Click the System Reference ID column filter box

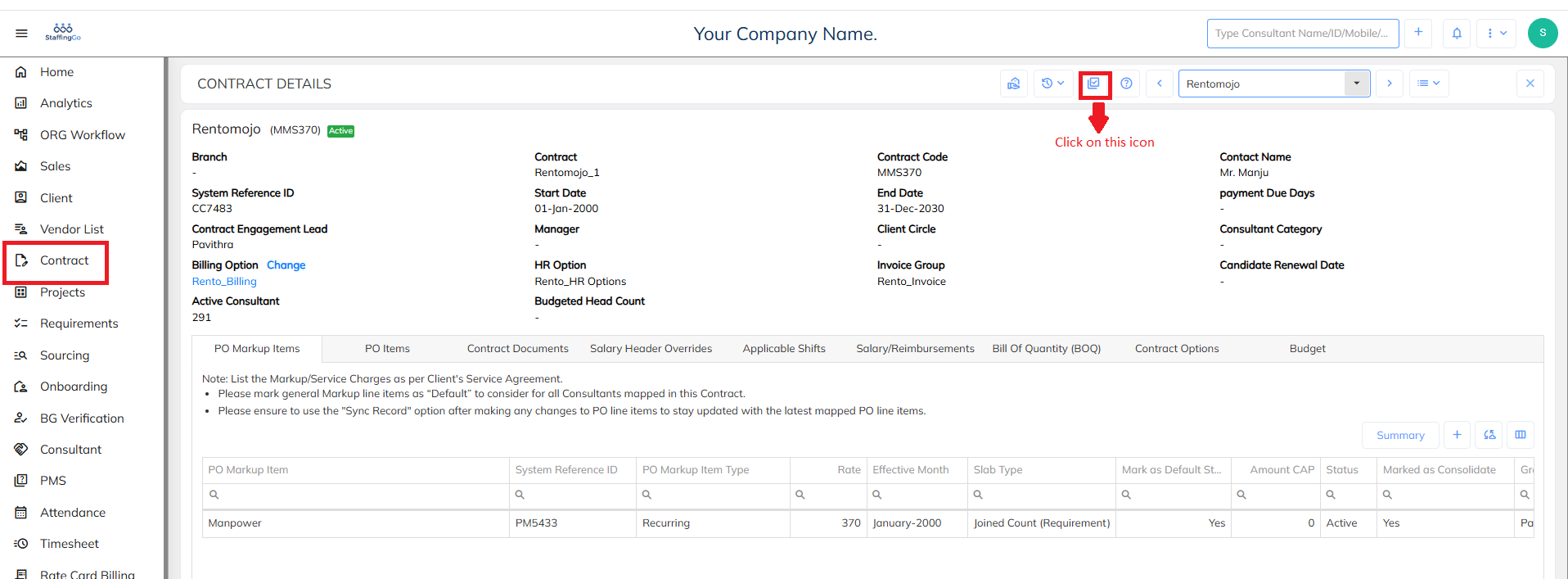[x=573, y=495]
